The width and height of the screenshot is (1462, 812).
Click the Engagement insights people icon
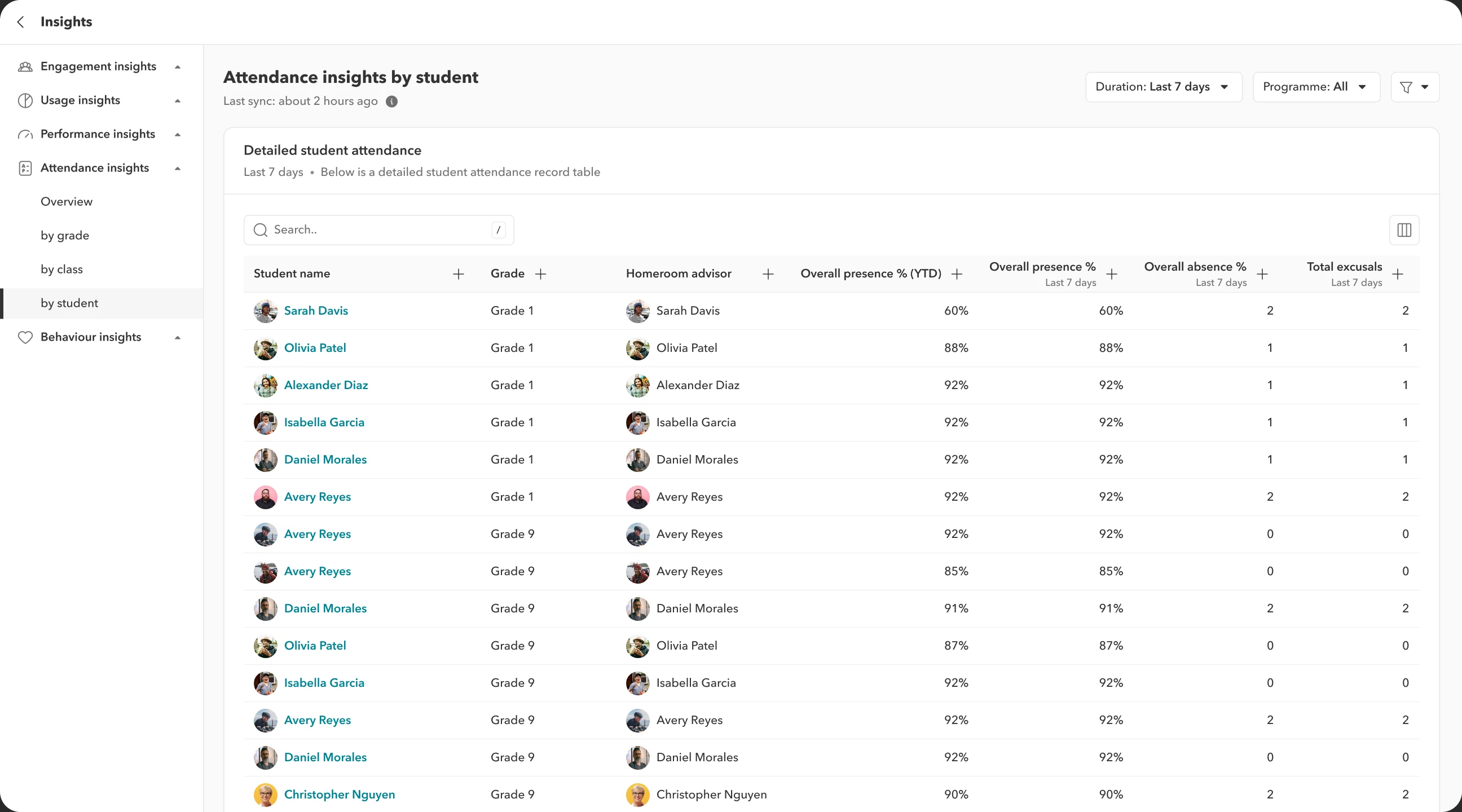tap(25, 67)
